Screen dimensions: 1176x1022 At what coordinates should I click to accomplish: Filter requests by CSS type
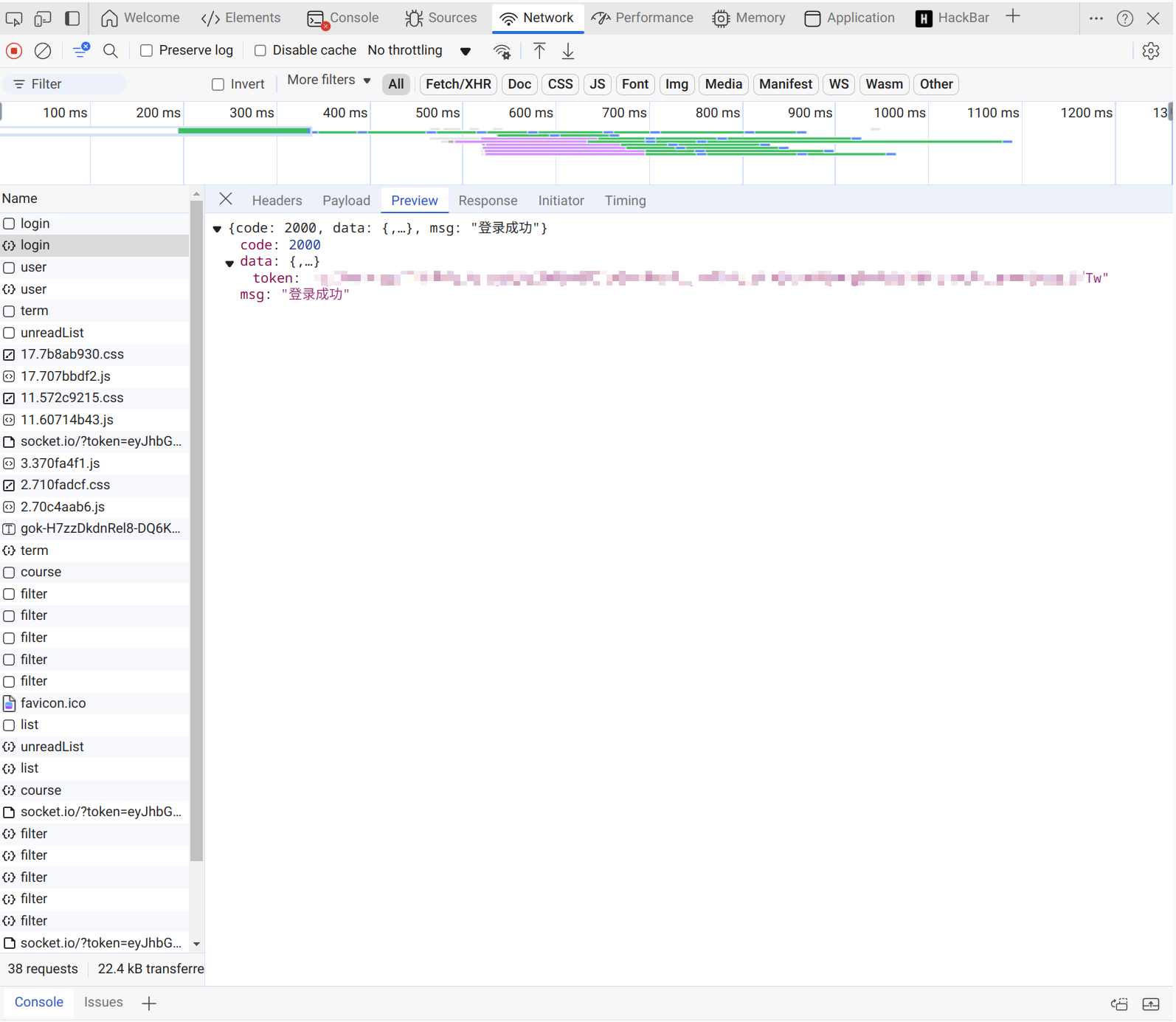561,84
